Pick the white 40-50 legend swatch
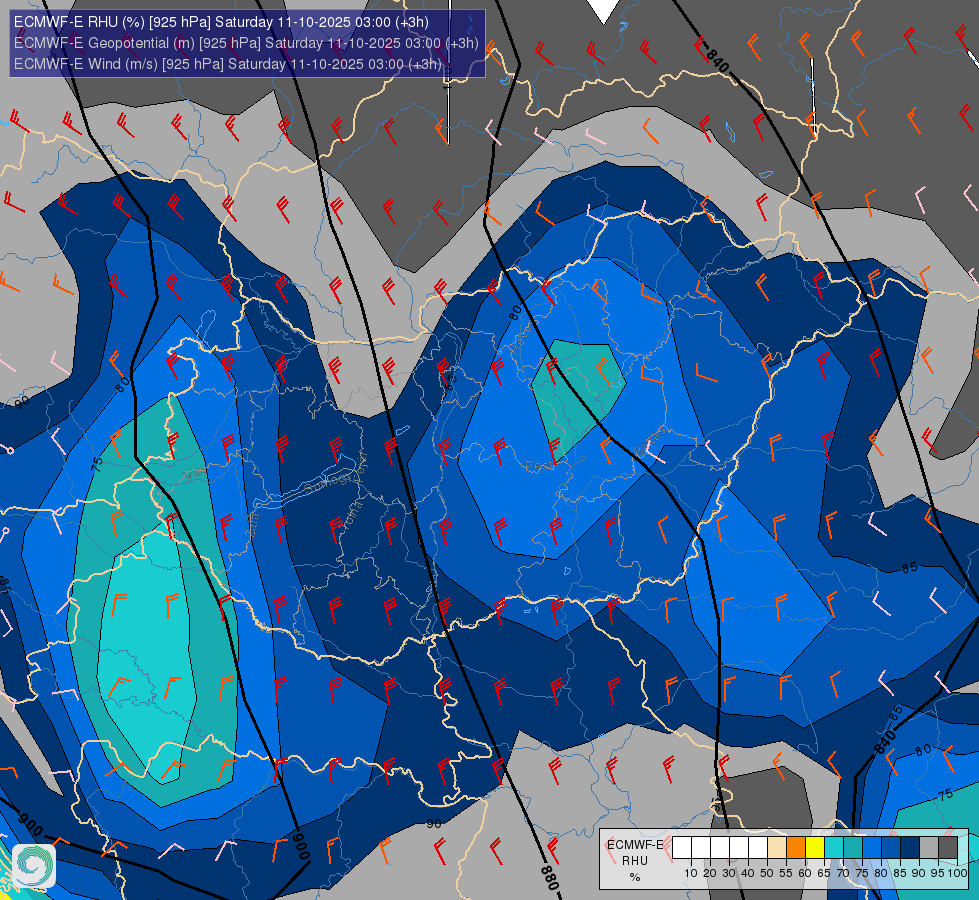979x900 pixels. point(758,847)
